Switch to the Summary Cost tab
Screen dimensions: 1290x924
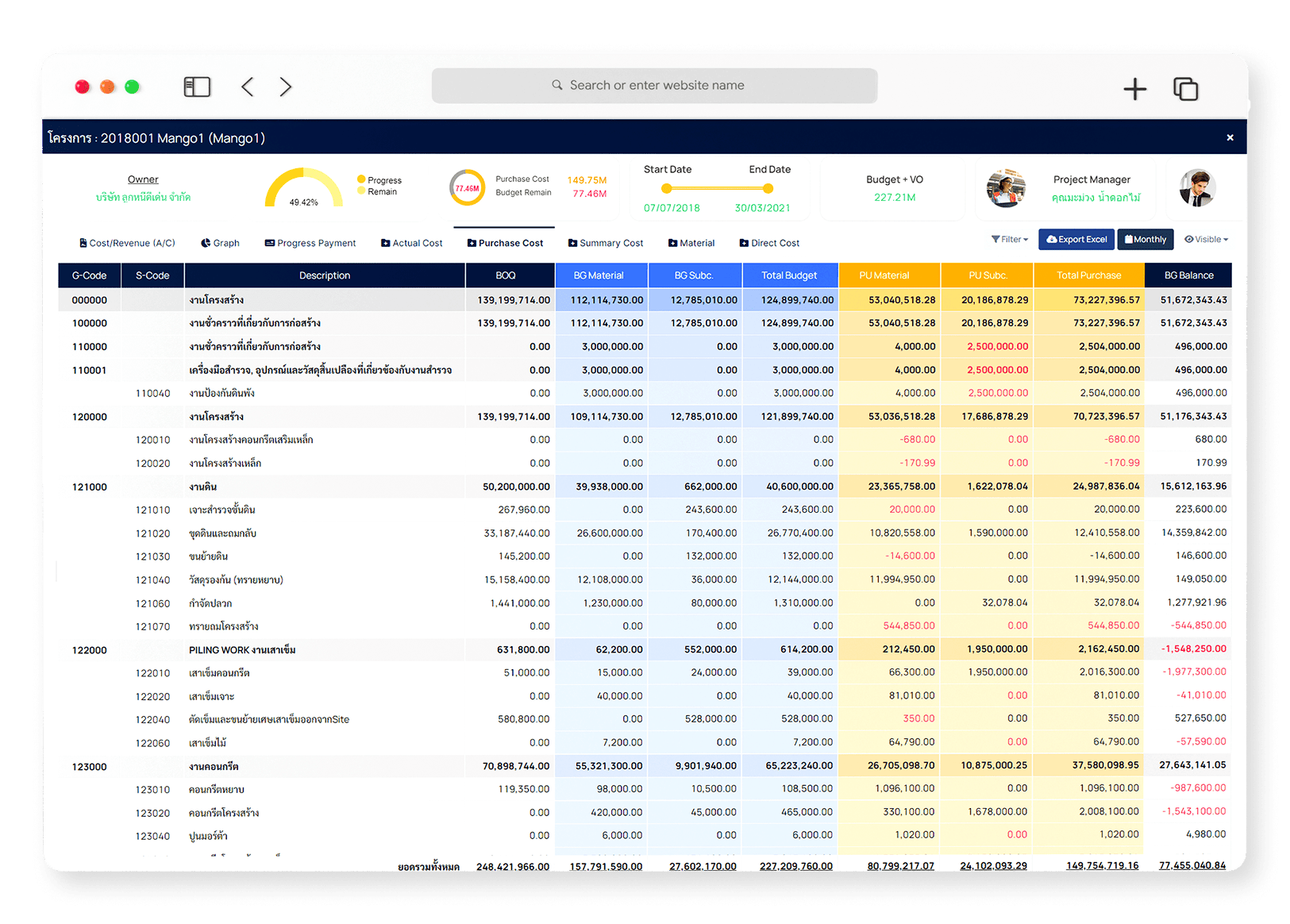point(606,243)
